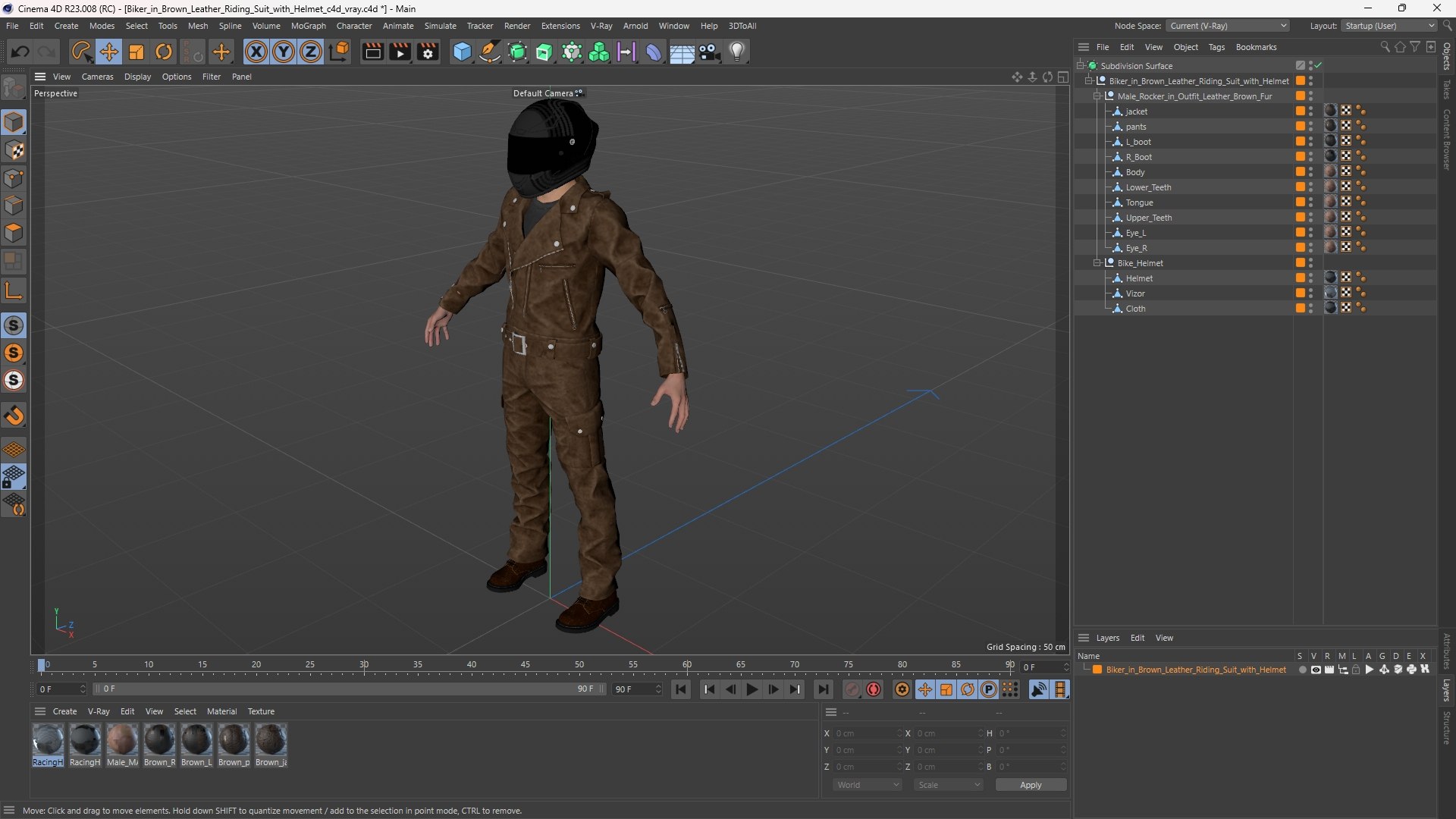The width and height of the screenshot is (1456, 819).
Task: Add a Cube primitive object
Action: [462, 52]
